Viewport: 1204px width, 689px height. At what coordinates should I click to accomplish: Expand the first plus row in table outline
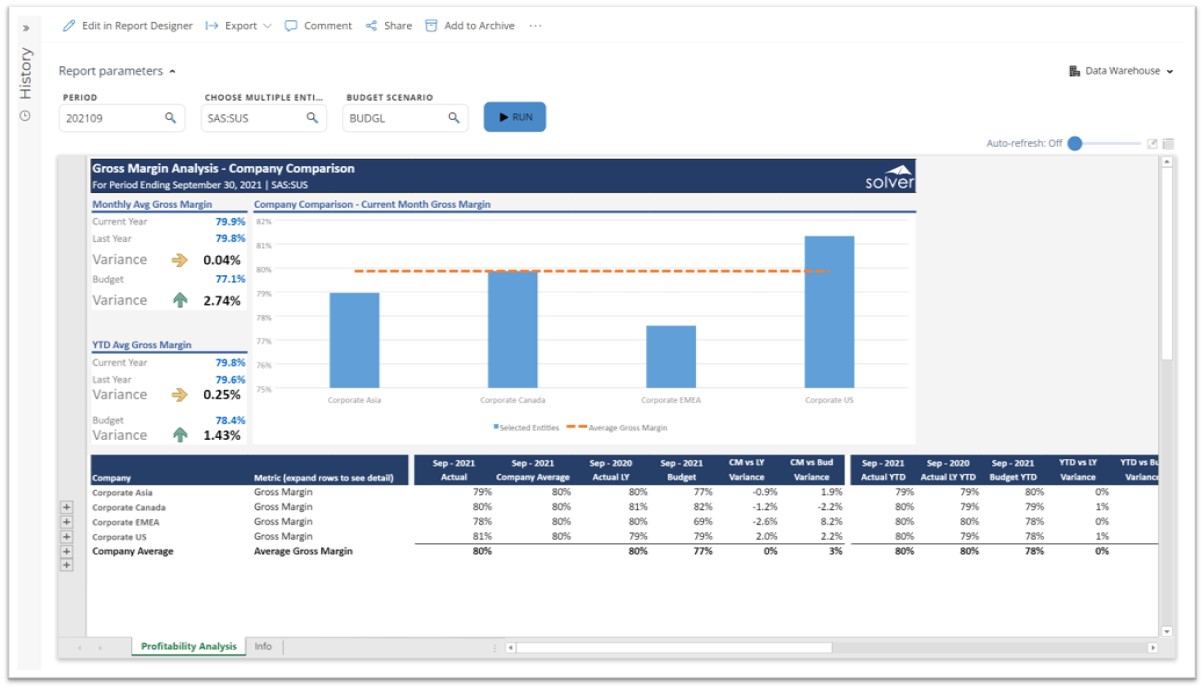pyautogui.click(x=67, y=507)
